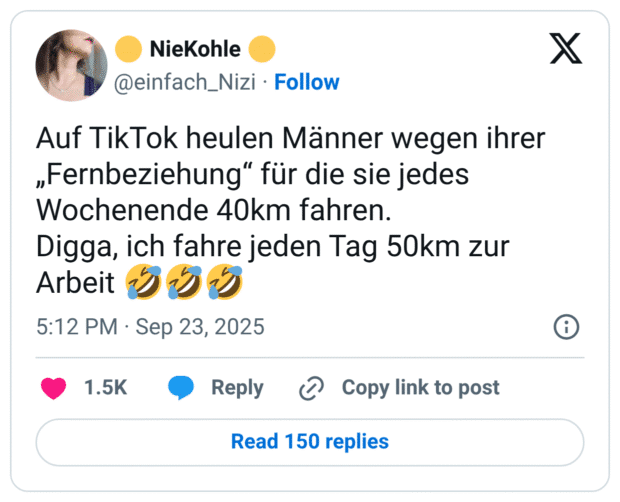Follow the @einfach_Nizi account

[x=306, y=82]
